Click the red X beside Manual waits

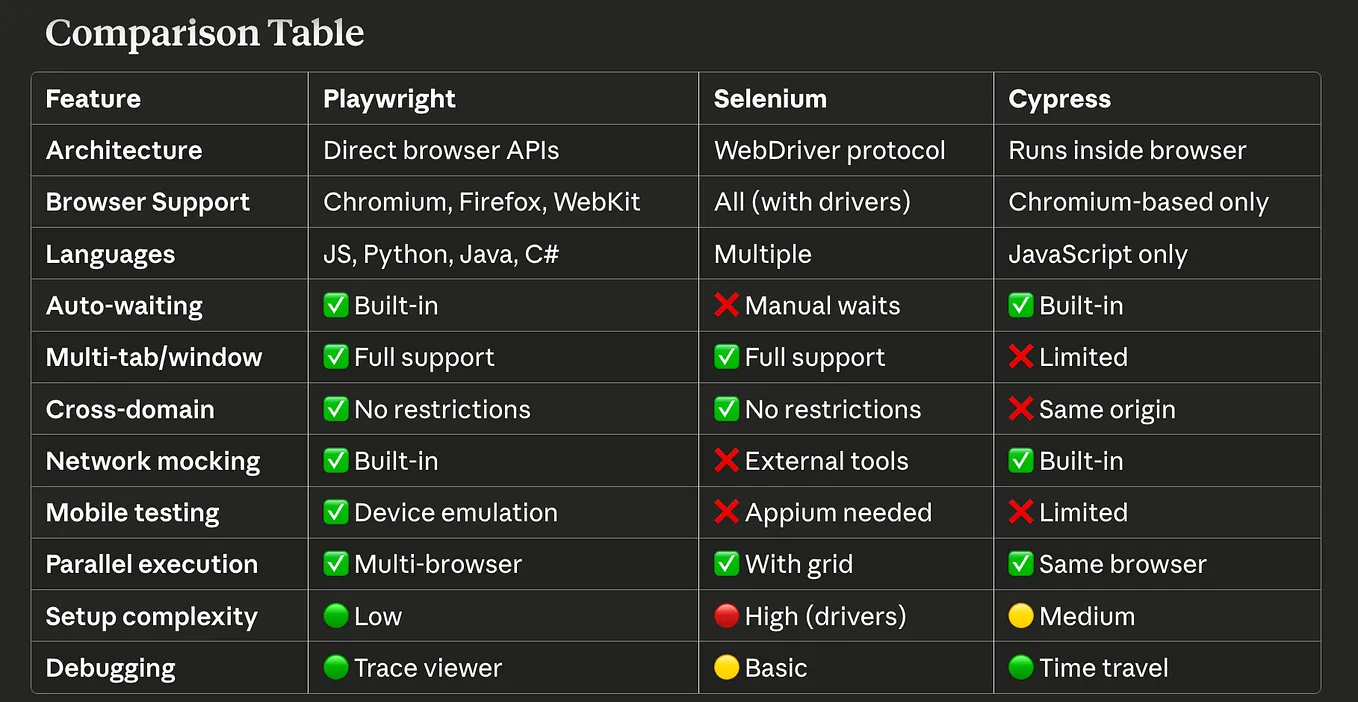[726, 306]
